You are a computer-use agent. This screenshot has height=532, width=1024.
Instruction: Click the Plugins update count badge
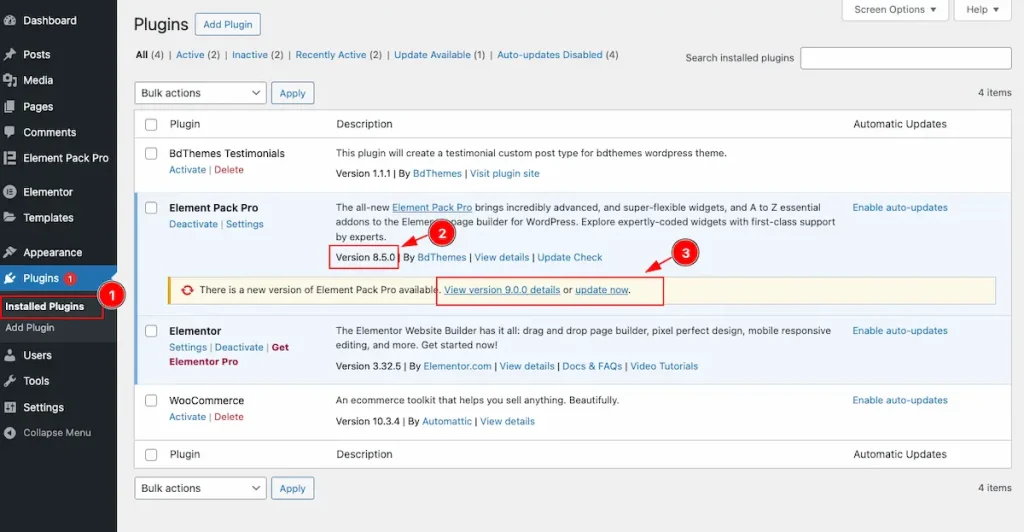point(70,279)
